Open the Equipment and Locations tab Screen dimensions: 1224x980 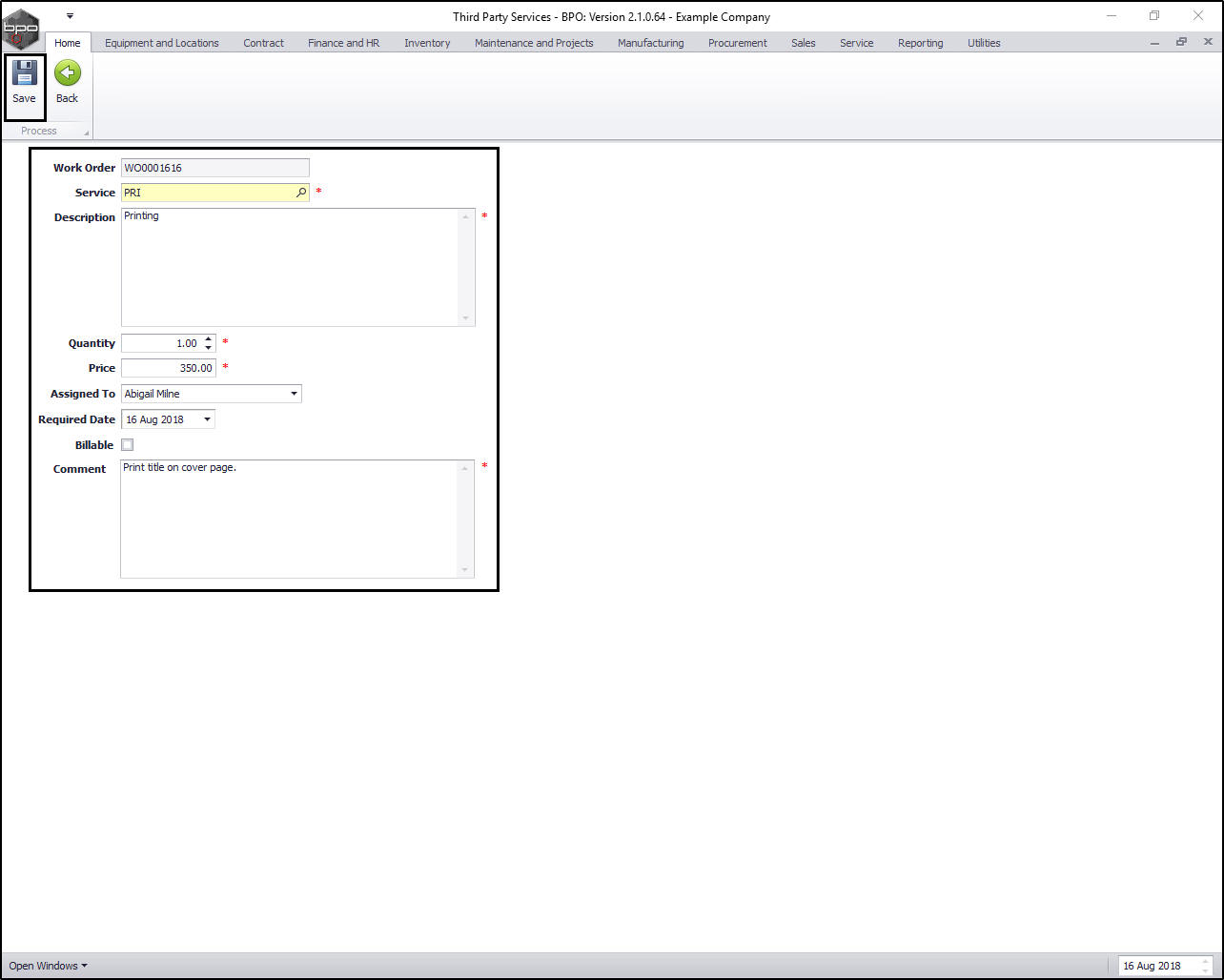point(162,43)
